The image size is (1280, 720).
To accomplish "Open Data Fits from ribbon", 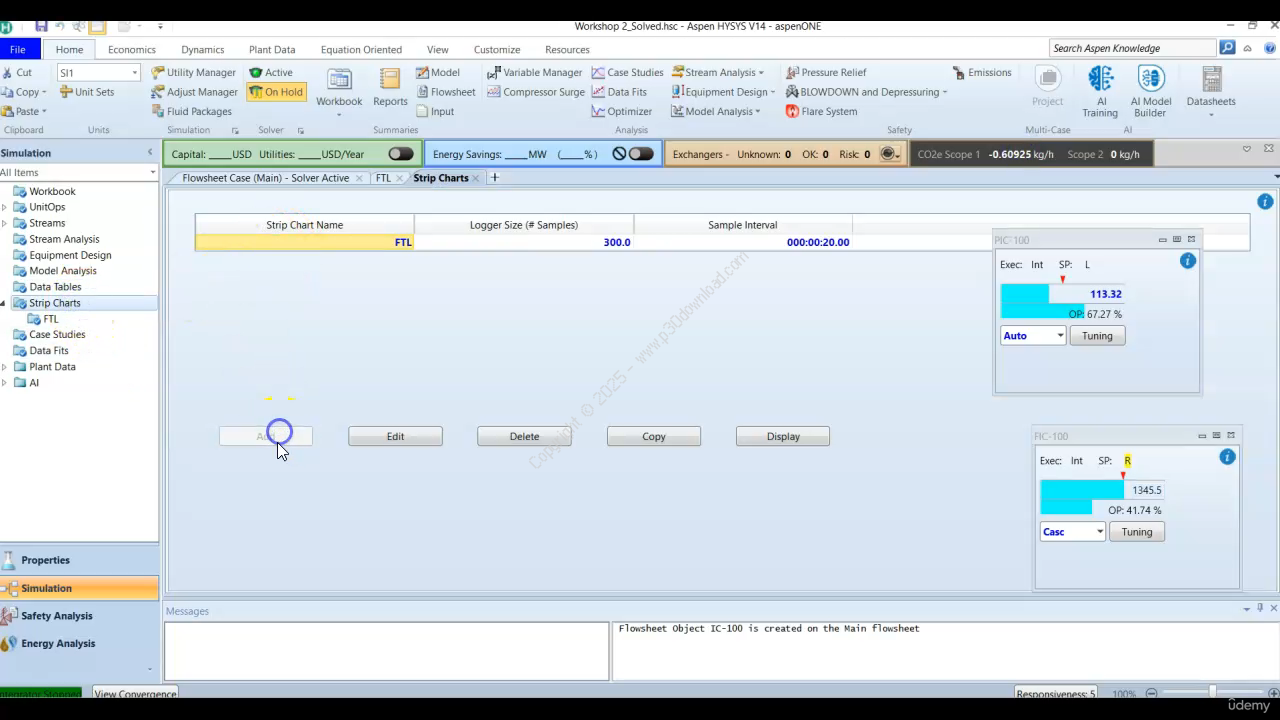I will (619, 92).
